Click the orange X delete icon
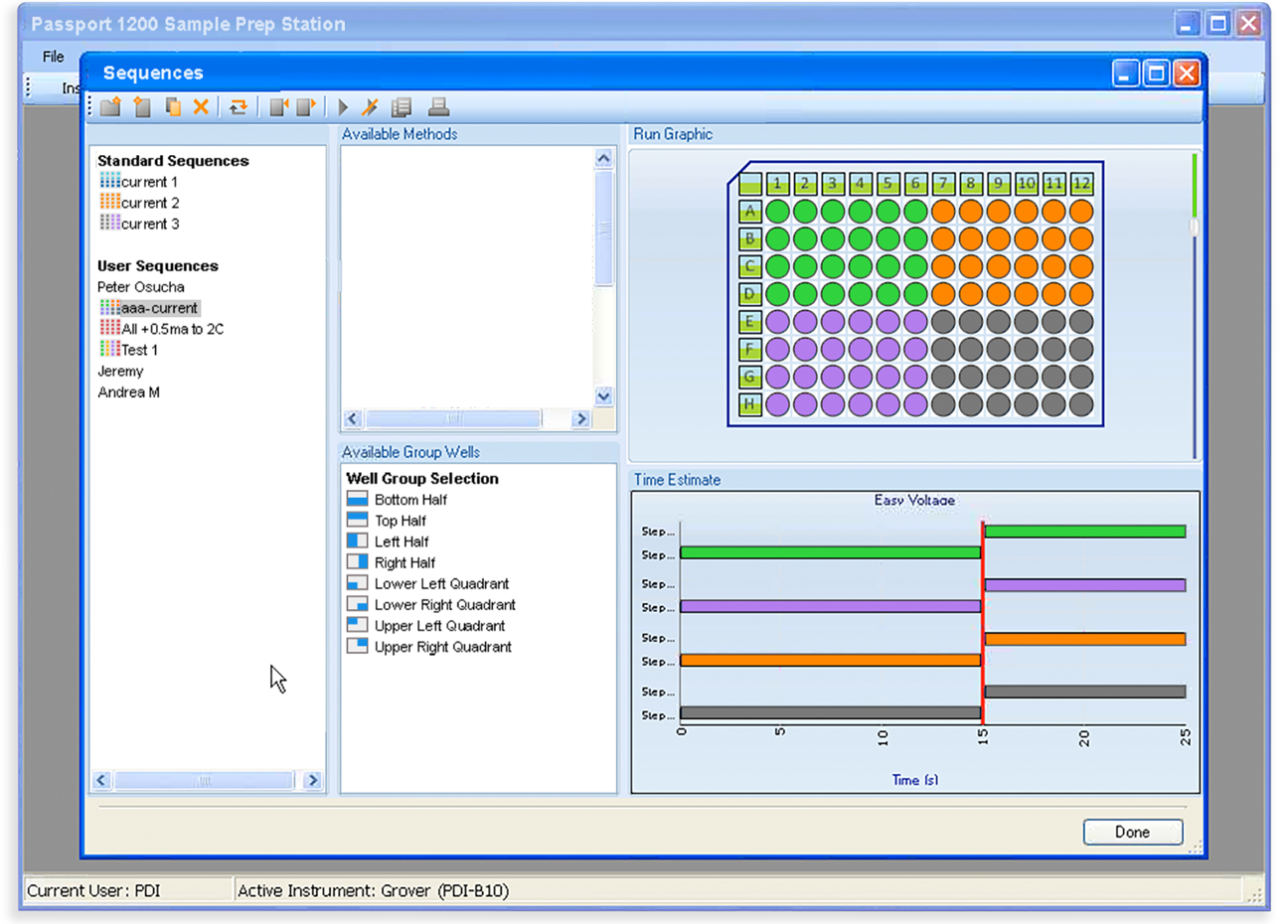The image size is (1288, 924). coord(201,106)
